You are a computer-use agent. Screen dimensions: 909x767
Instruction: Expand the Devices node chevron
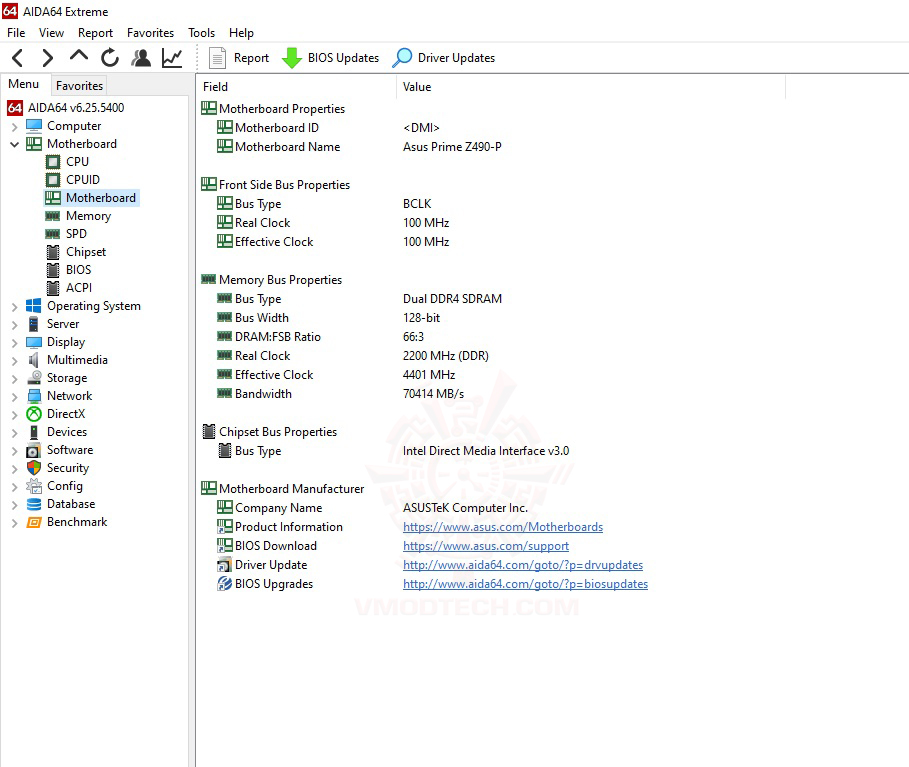pos(14,432)
